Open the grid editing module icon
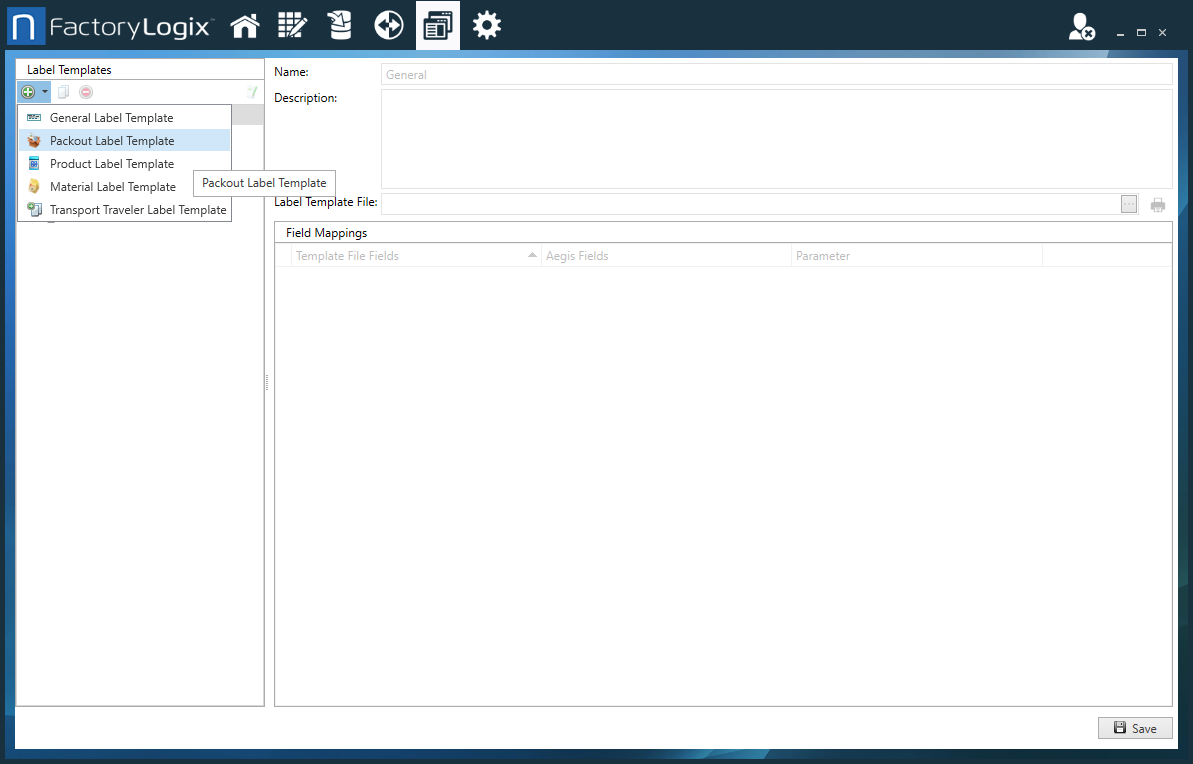 [x=292, y=25]
